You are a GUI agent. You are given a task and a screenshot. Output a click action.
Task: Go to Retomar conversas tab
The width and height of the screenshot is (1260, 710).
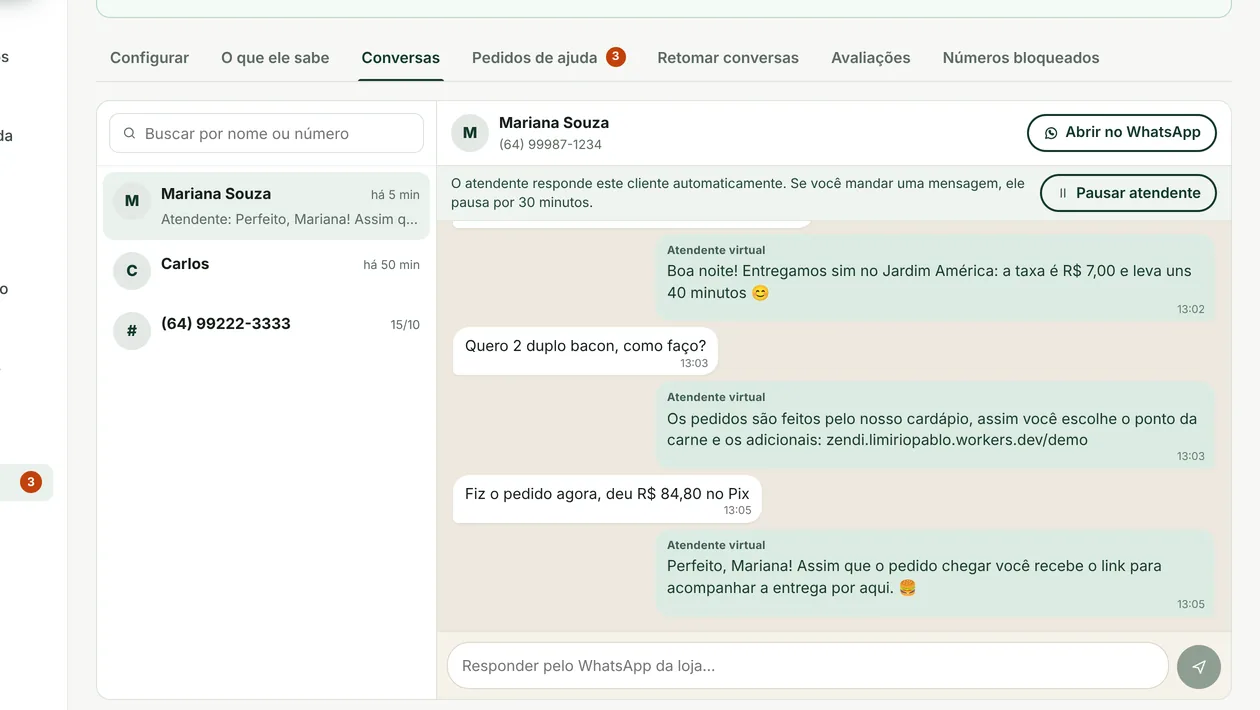pos(728,58)
